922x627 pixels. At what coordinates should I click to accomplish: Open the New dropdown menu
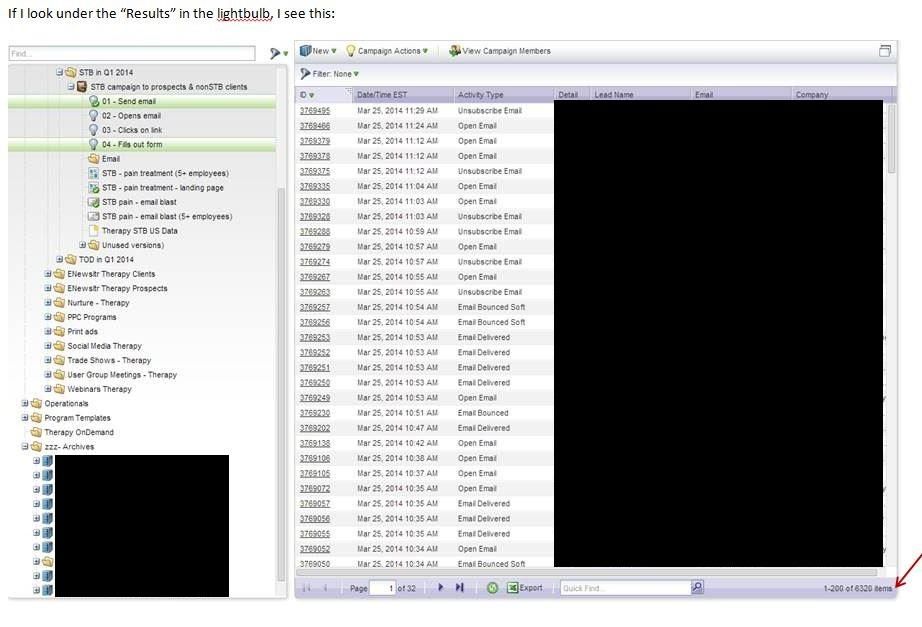(319, 51)
